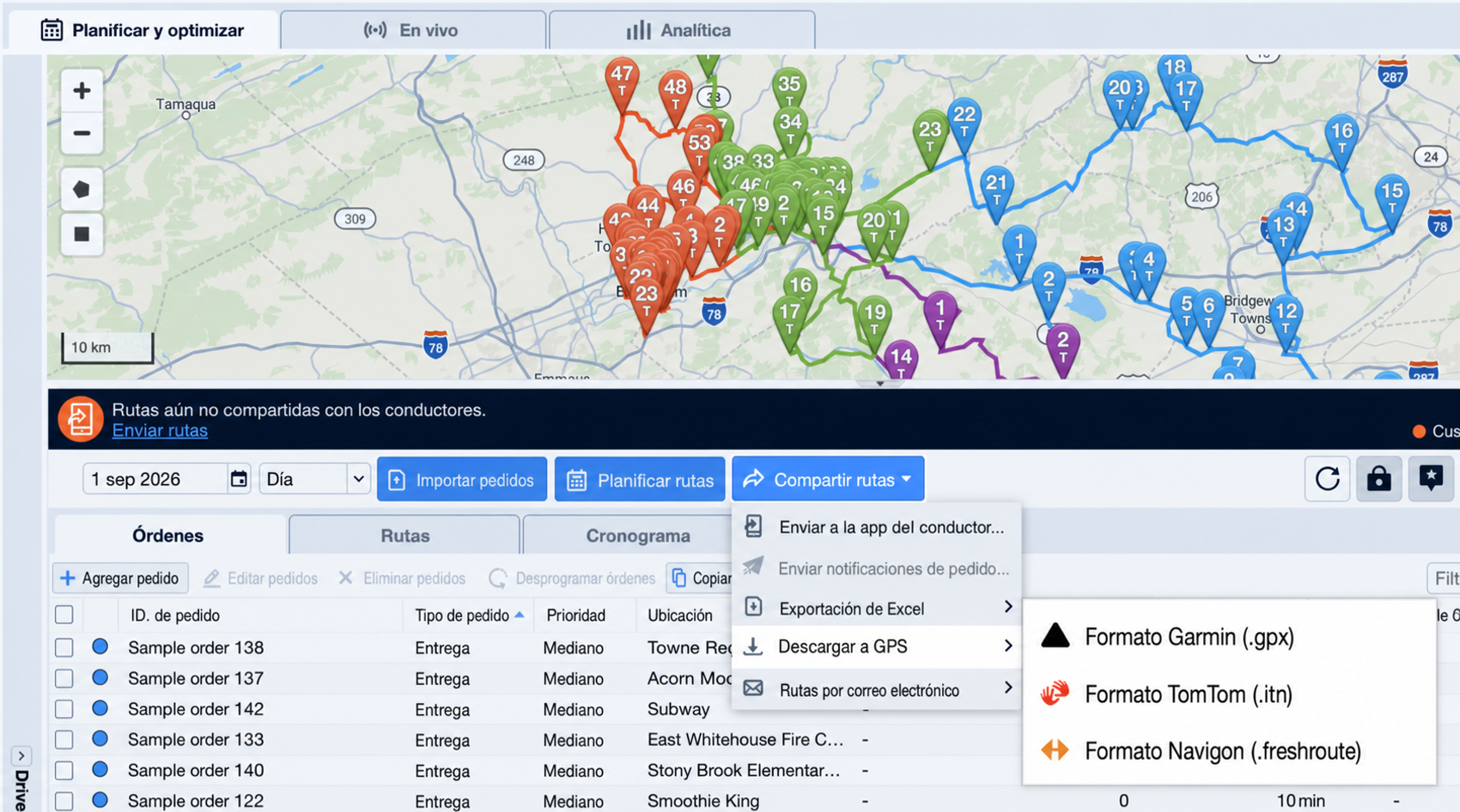Click the Filt filter button

(1445, 578)
